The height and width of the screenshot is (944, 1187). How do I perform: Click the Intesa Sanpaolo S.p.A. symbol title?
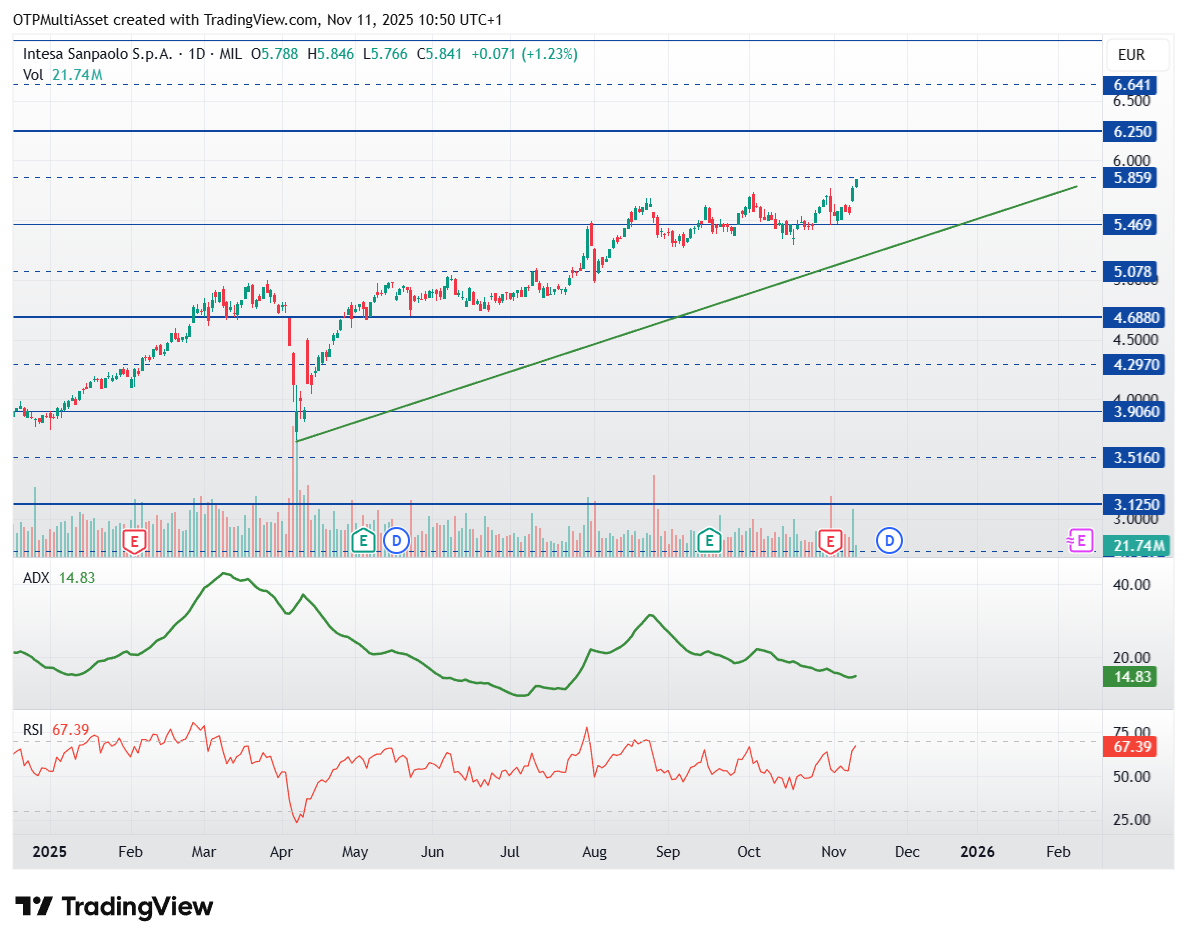(x=98, y=54)
